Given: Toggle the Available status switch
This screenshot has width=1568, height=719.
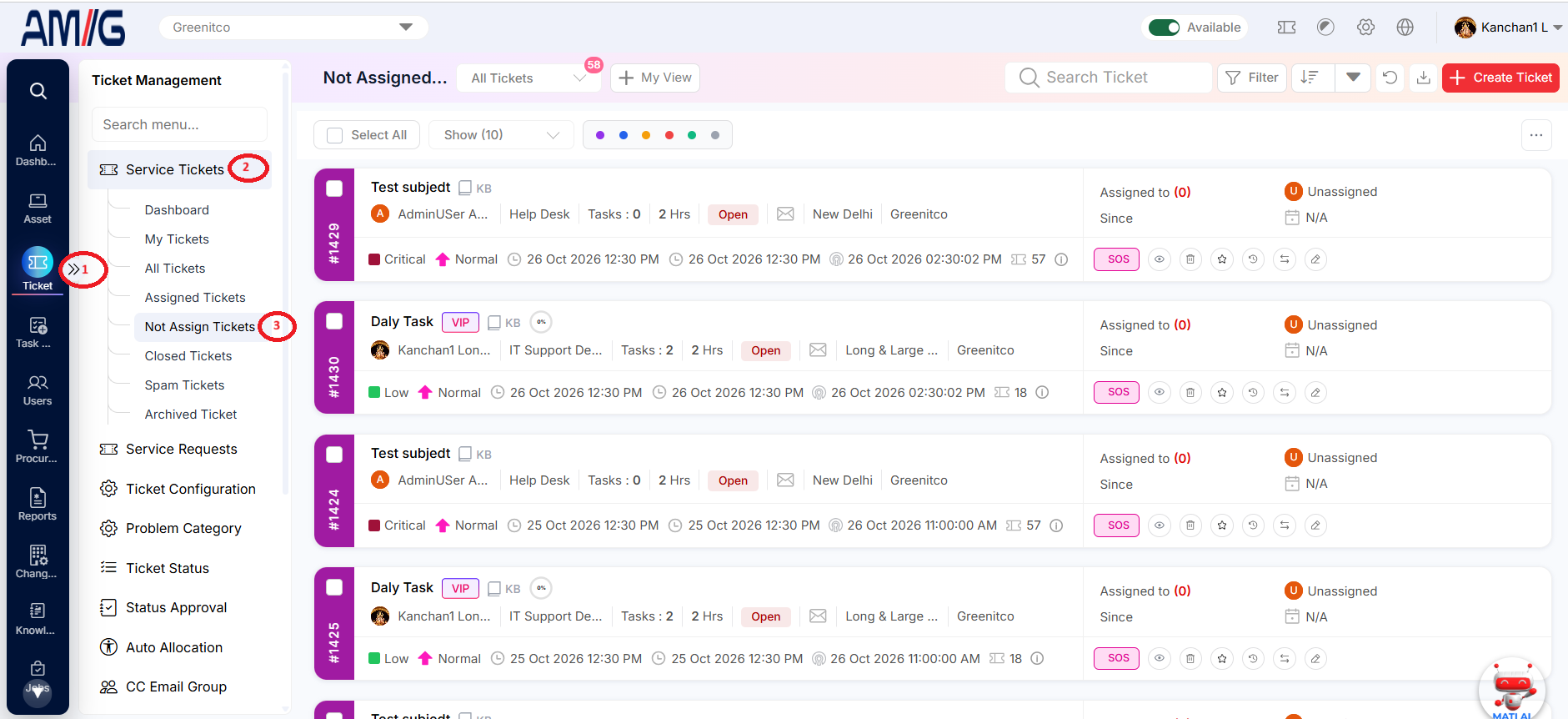Looking at the screenshot, I should (1164, 28).
